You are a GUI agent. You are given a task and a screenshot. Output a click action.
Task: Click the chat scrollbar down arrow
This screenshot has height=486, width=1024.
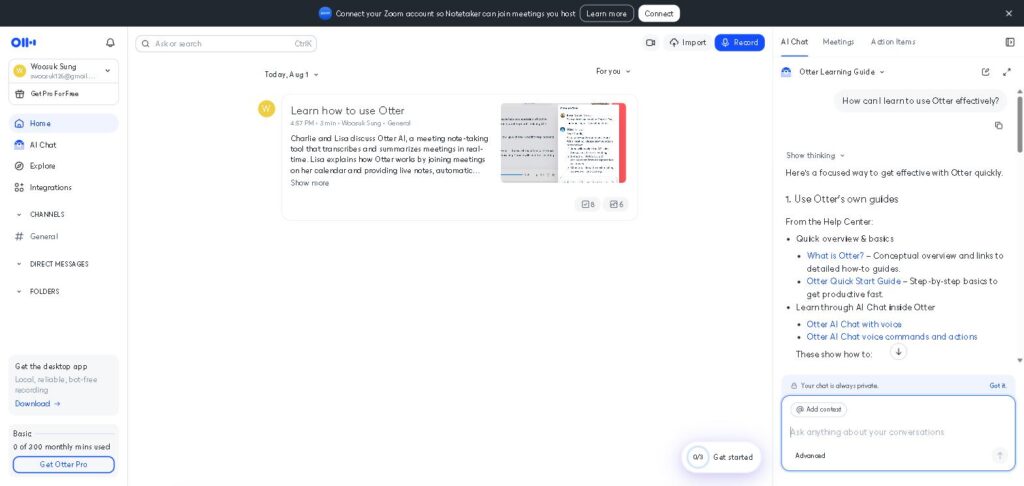tap(1019, 361)
